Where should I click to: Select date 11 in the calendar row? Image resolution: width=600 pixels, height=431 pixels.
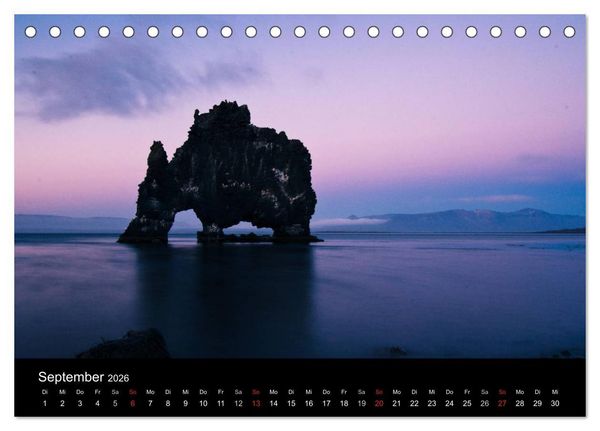coord(221,403)
